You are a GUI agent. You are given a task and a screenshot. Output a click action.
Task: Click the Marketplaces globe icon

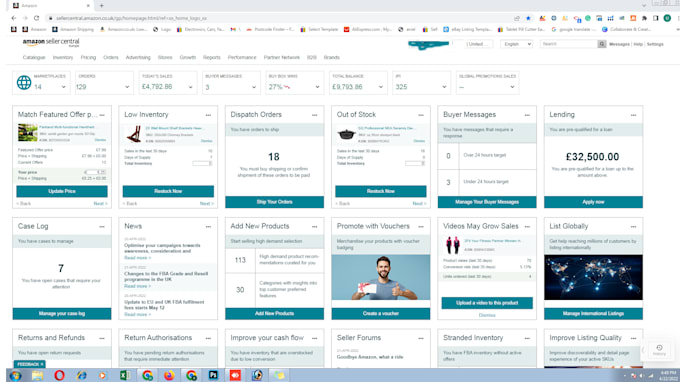pyautogui.click(x=24, y=82)
